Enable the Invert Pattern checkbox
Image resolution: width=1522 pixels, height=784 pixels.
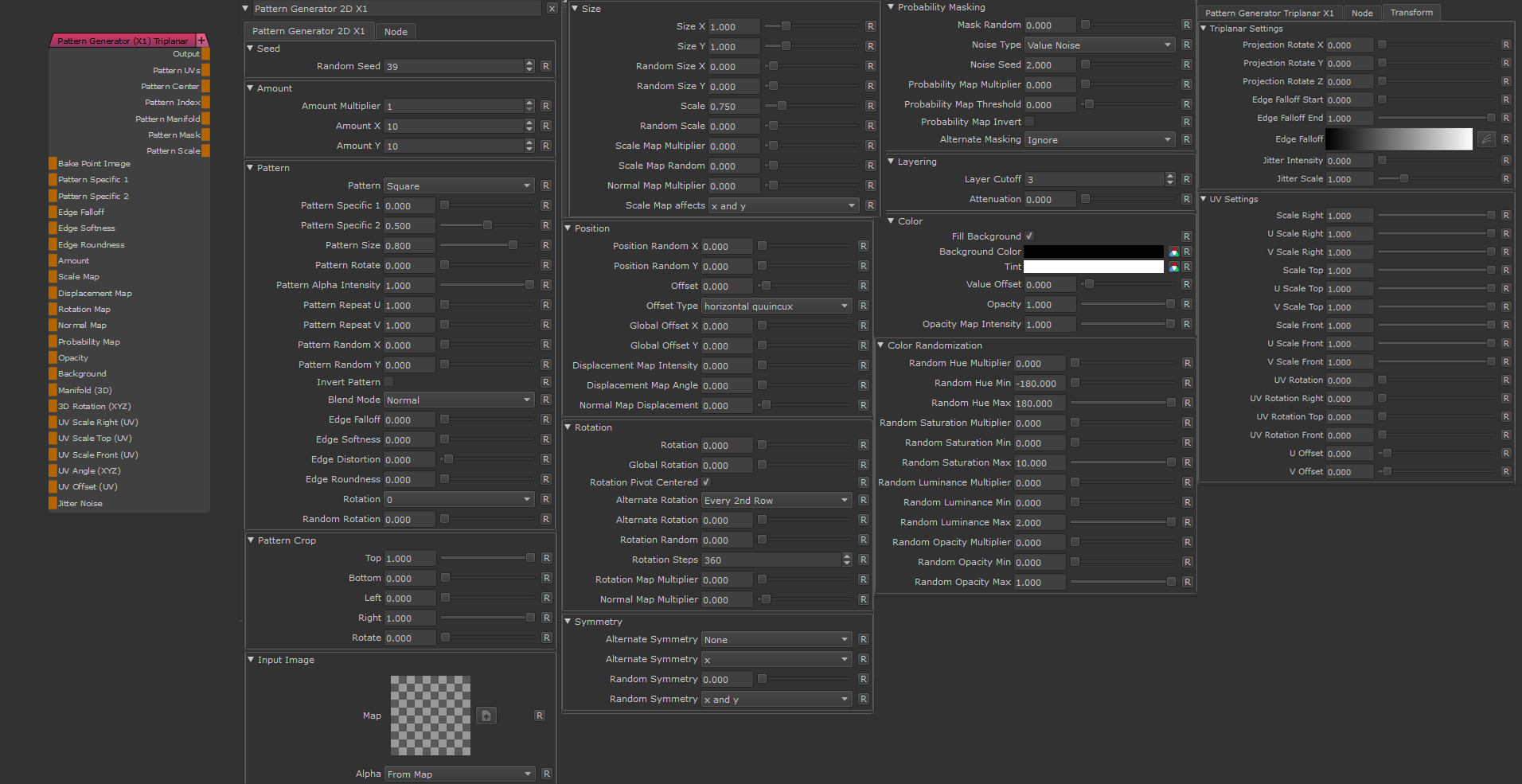(x=389, y=382)
